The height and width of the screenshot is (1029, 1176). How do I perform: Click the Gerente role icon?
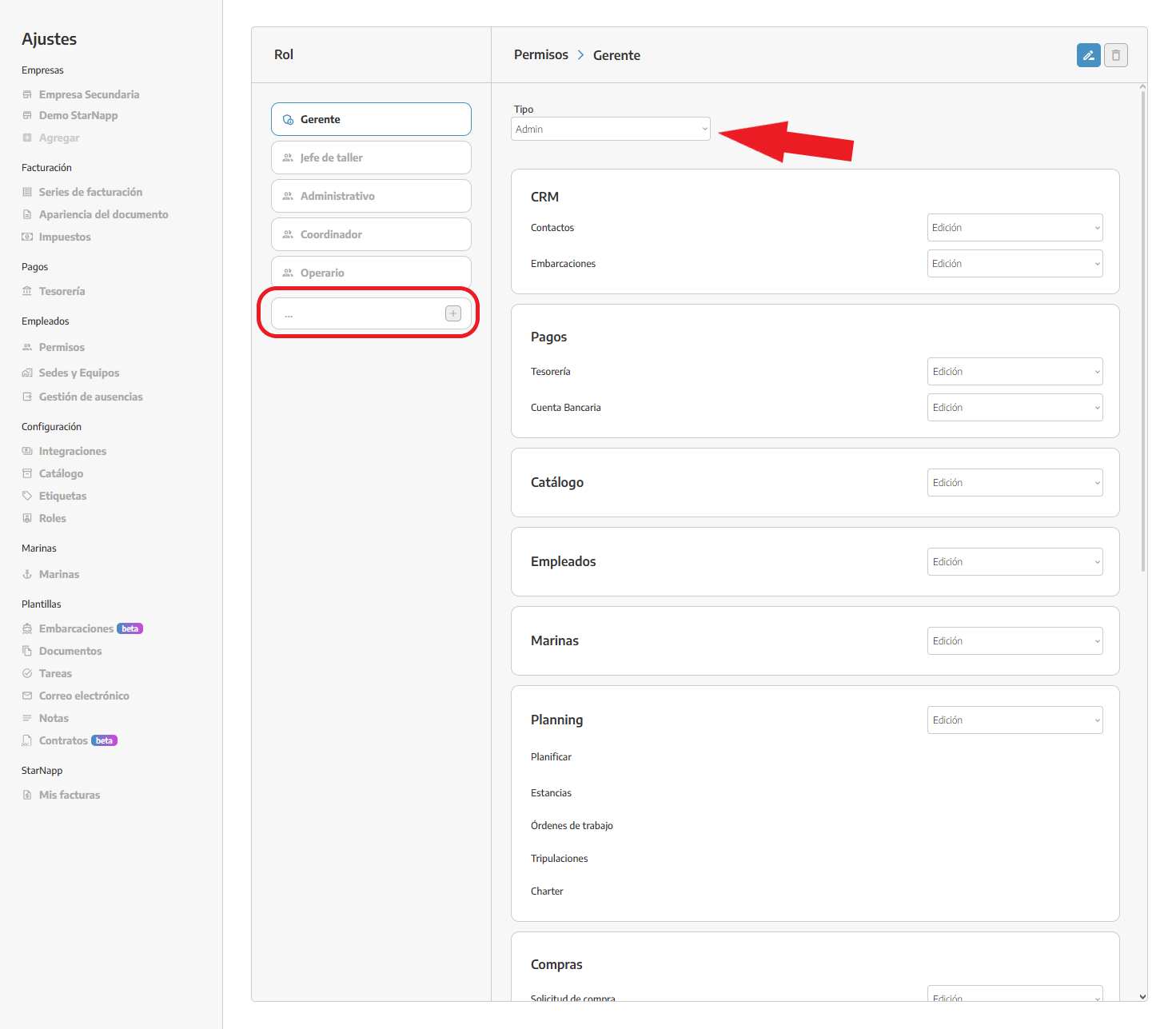(288, 119)
